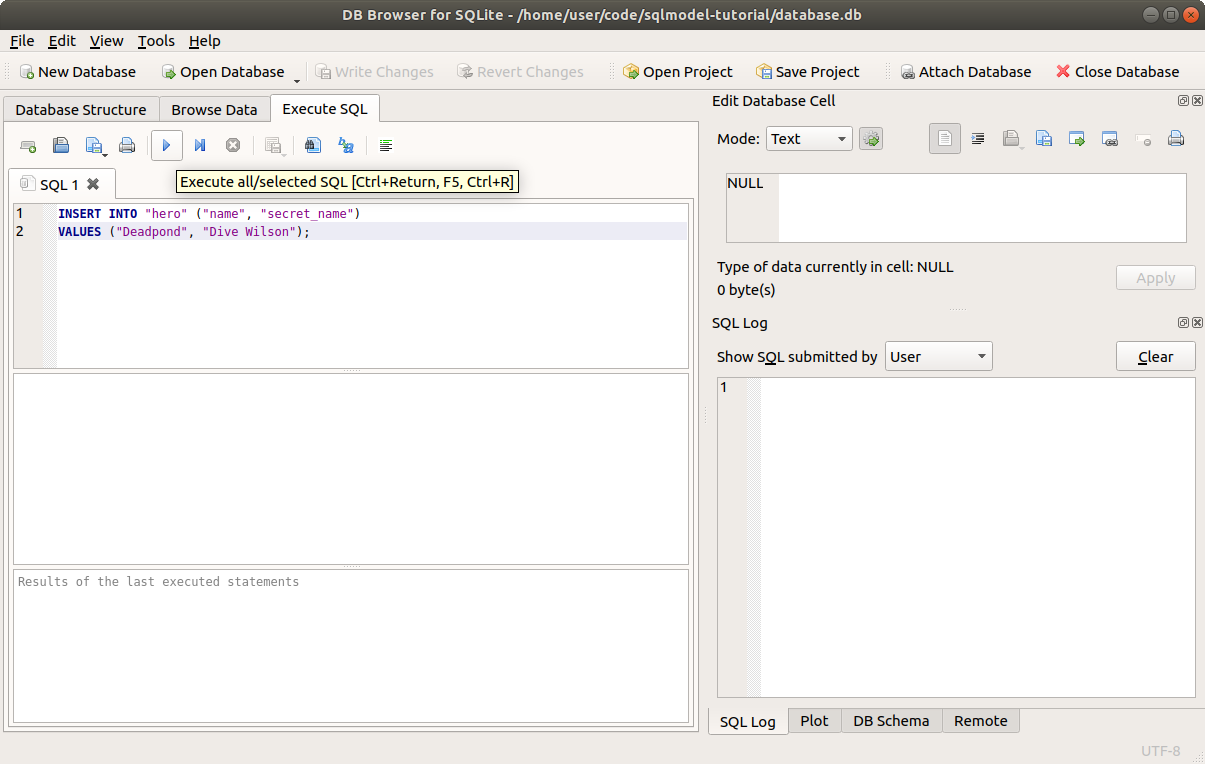Open the Tools menu
1205x764 pixels.
(156, 41)
